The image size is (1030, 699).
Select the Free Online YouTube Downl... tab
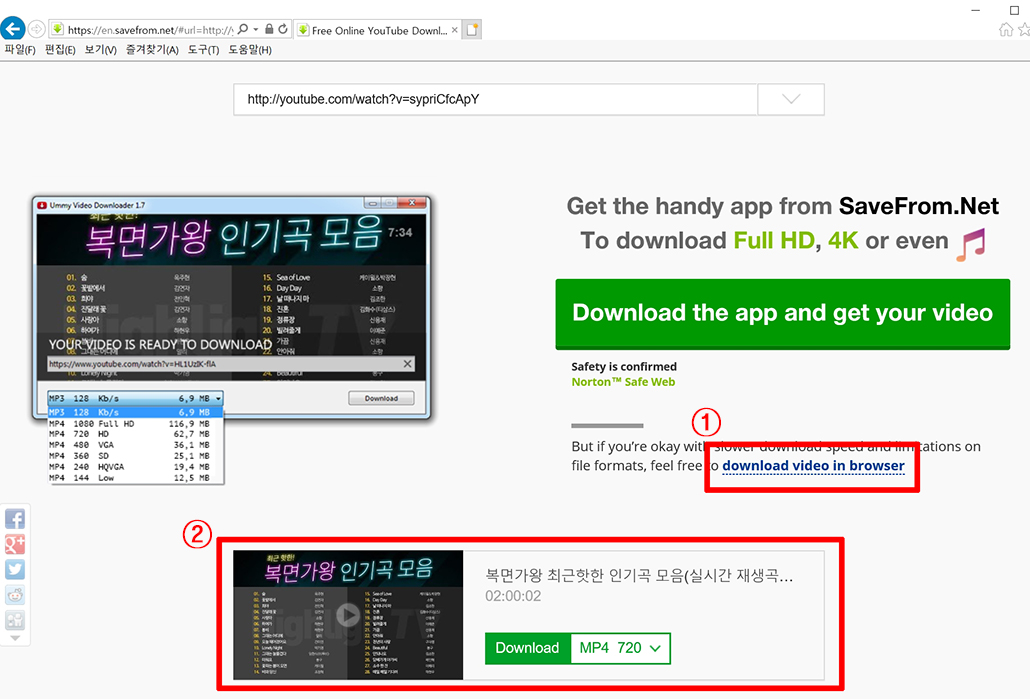click(378, 30)
